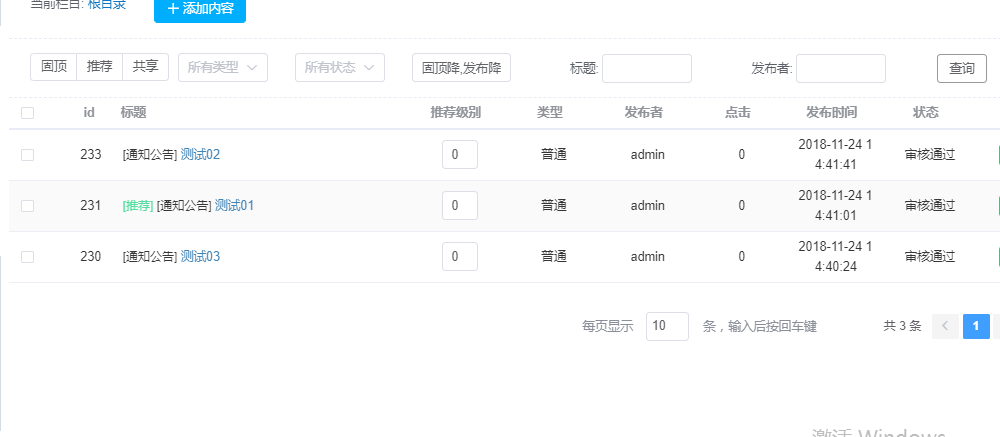Toggle the select-all checkbox in table header
The image size is (1000, 437).
tap(27, 113)
